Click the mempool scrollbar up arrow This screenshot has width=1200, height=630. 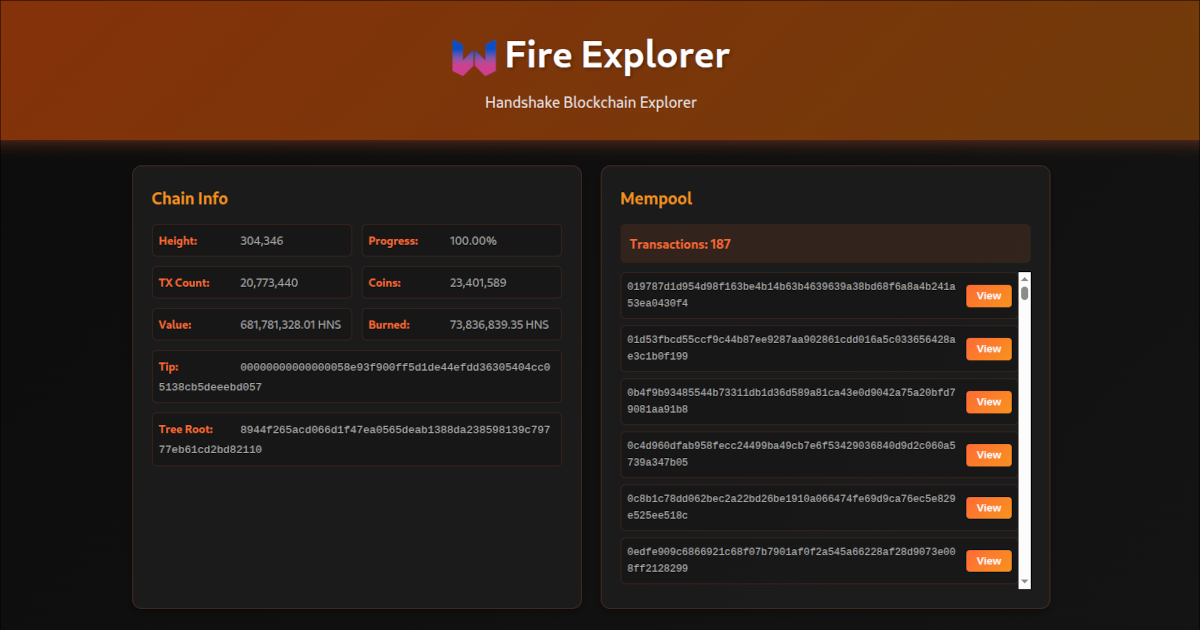(x=1024, y=279)
